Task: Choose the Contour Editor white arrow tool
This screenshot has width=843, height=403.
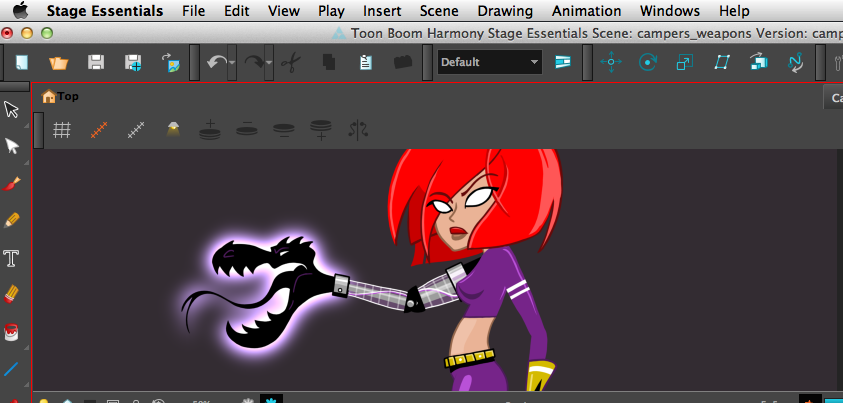Action: point(11,146)
